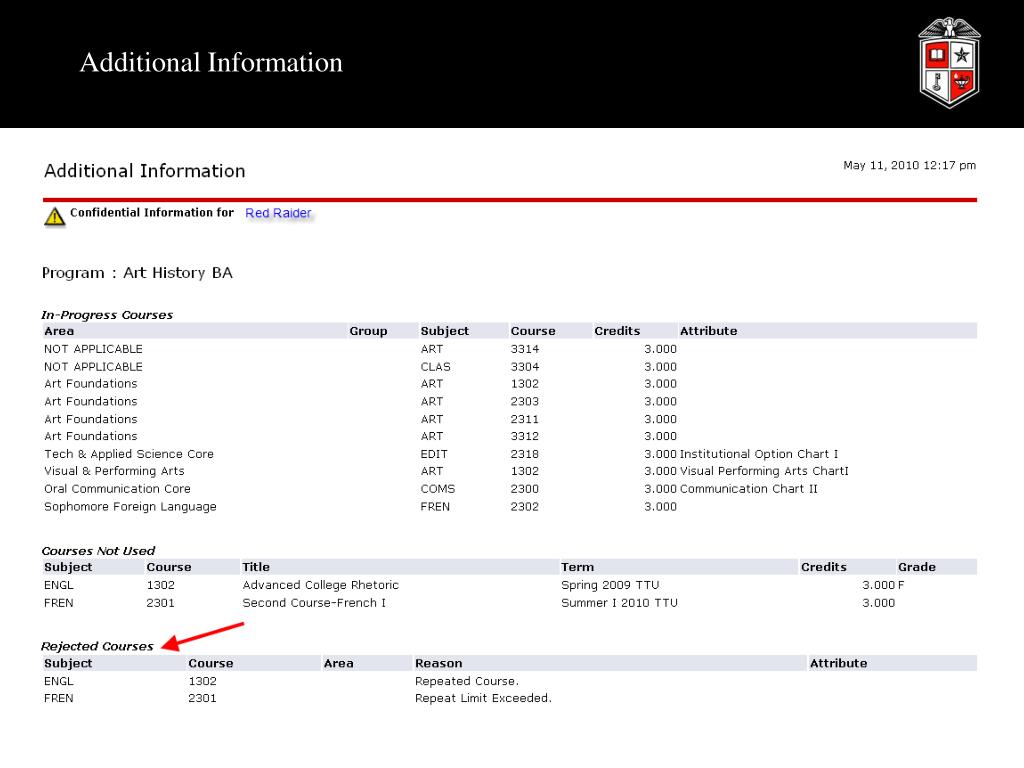The height and width of the screenshot is (768, 1024).
Task: Select Advanced College Rhetoric title
Action: coord(321,584)
